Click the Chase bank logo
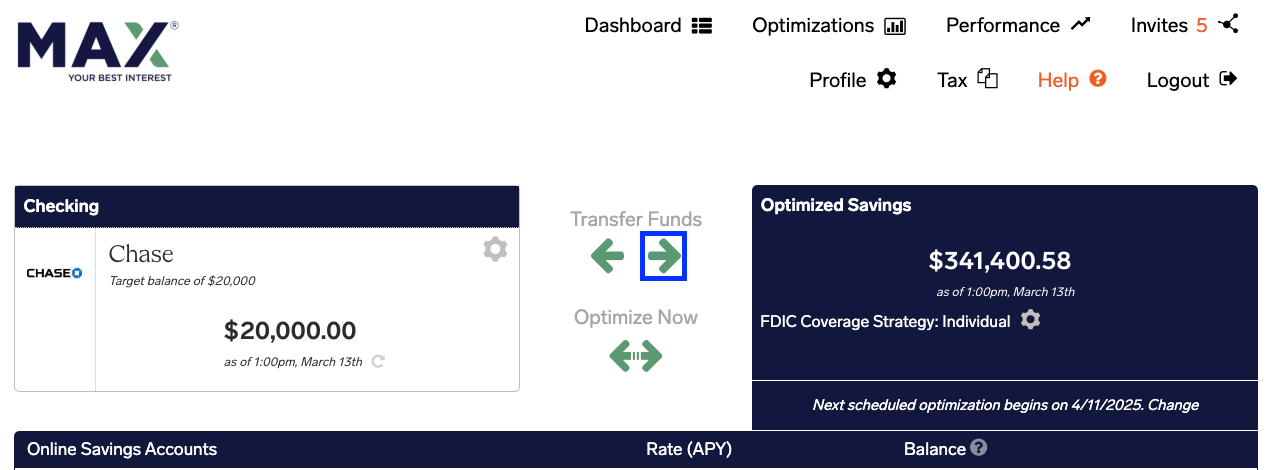1281x470 pixels. coord(54,273)
